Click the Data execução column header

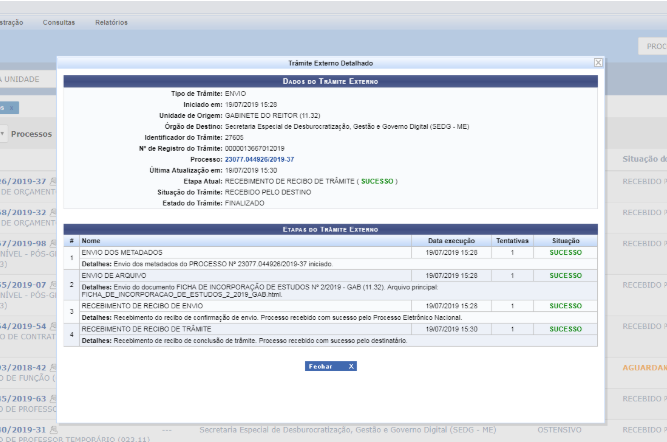coord(451,241)
